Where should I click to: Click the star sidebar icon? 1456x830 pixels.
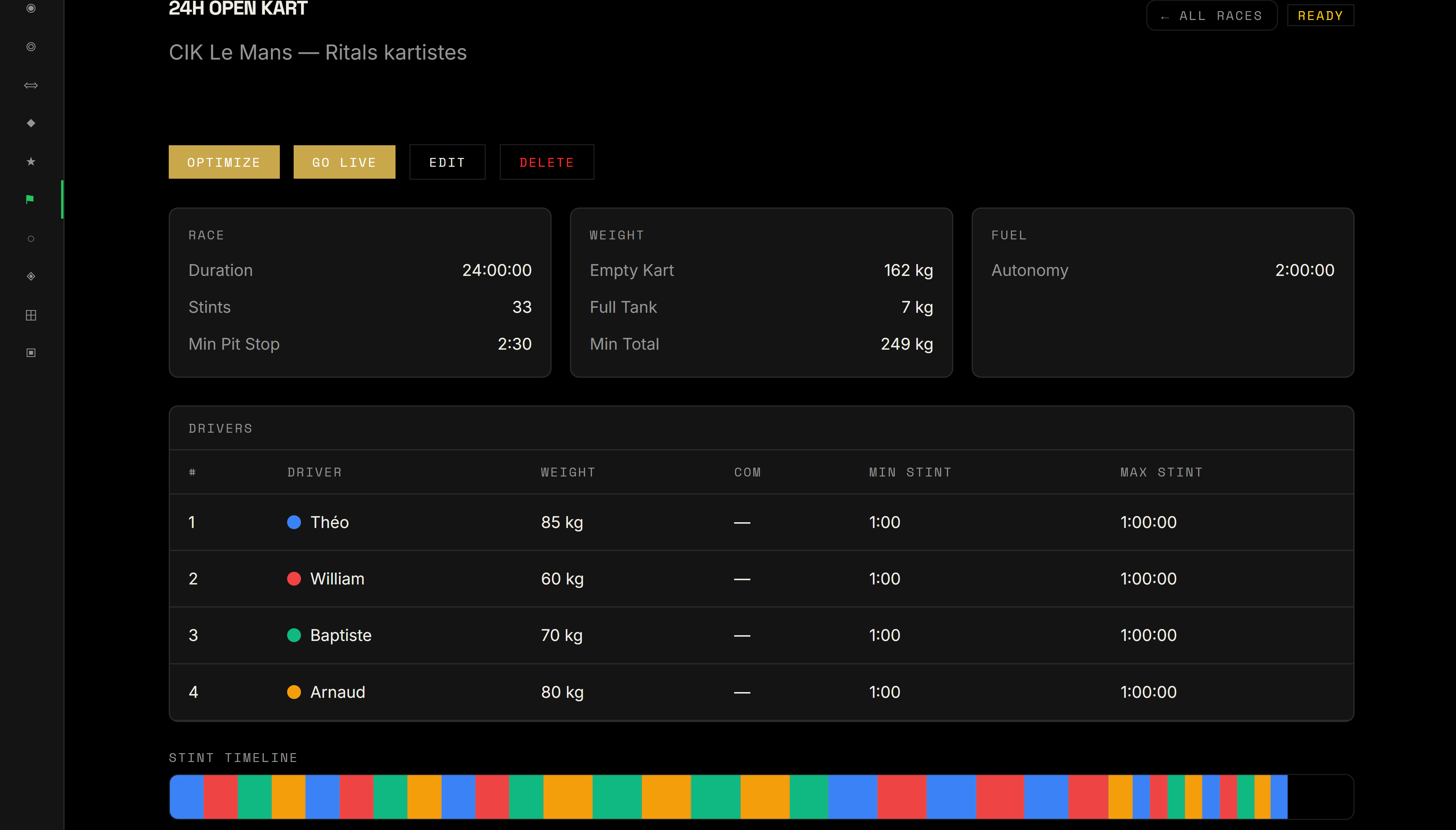[x=31, y=162]
